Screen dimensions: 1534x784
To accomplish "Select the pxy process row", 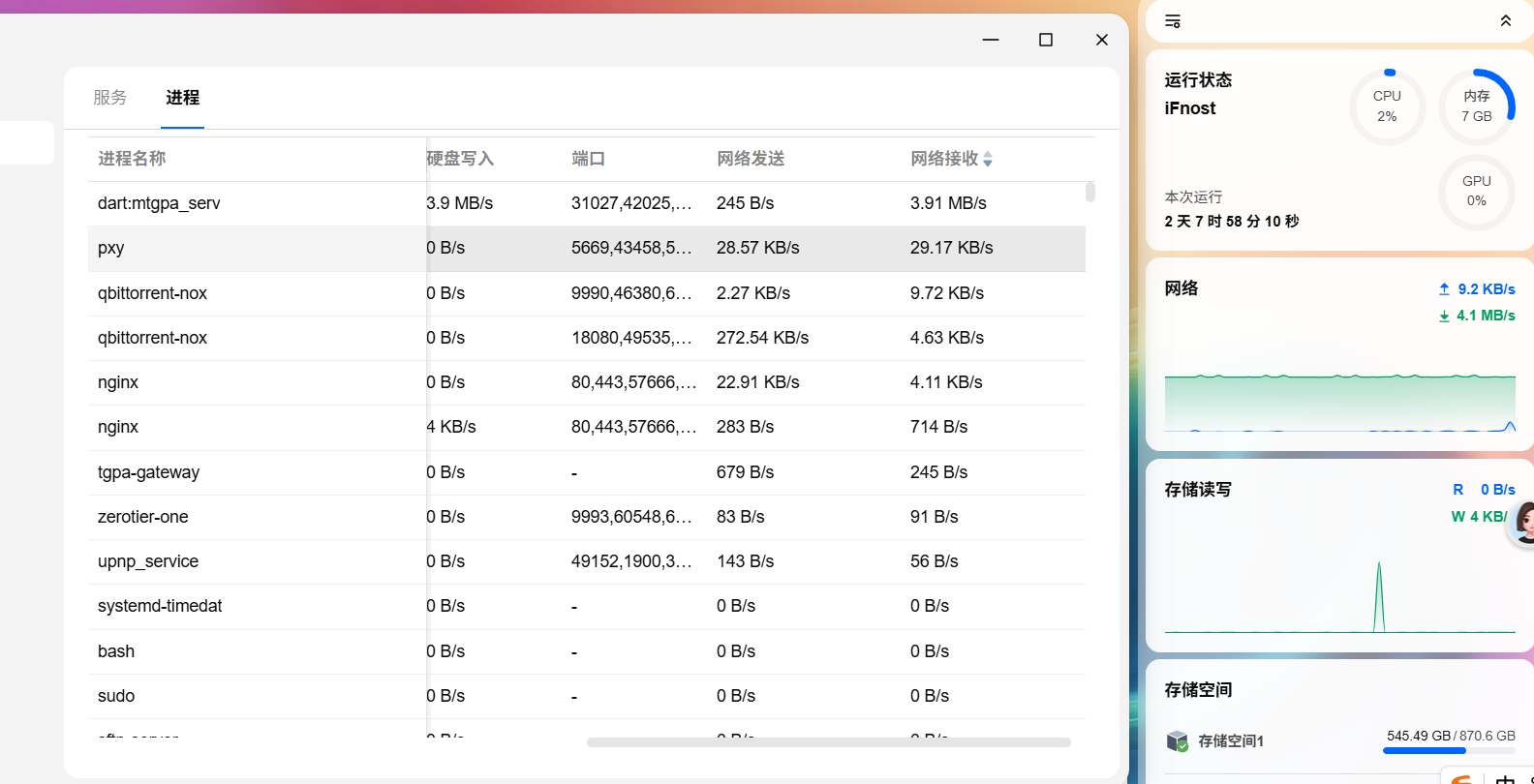I will 587,249.
